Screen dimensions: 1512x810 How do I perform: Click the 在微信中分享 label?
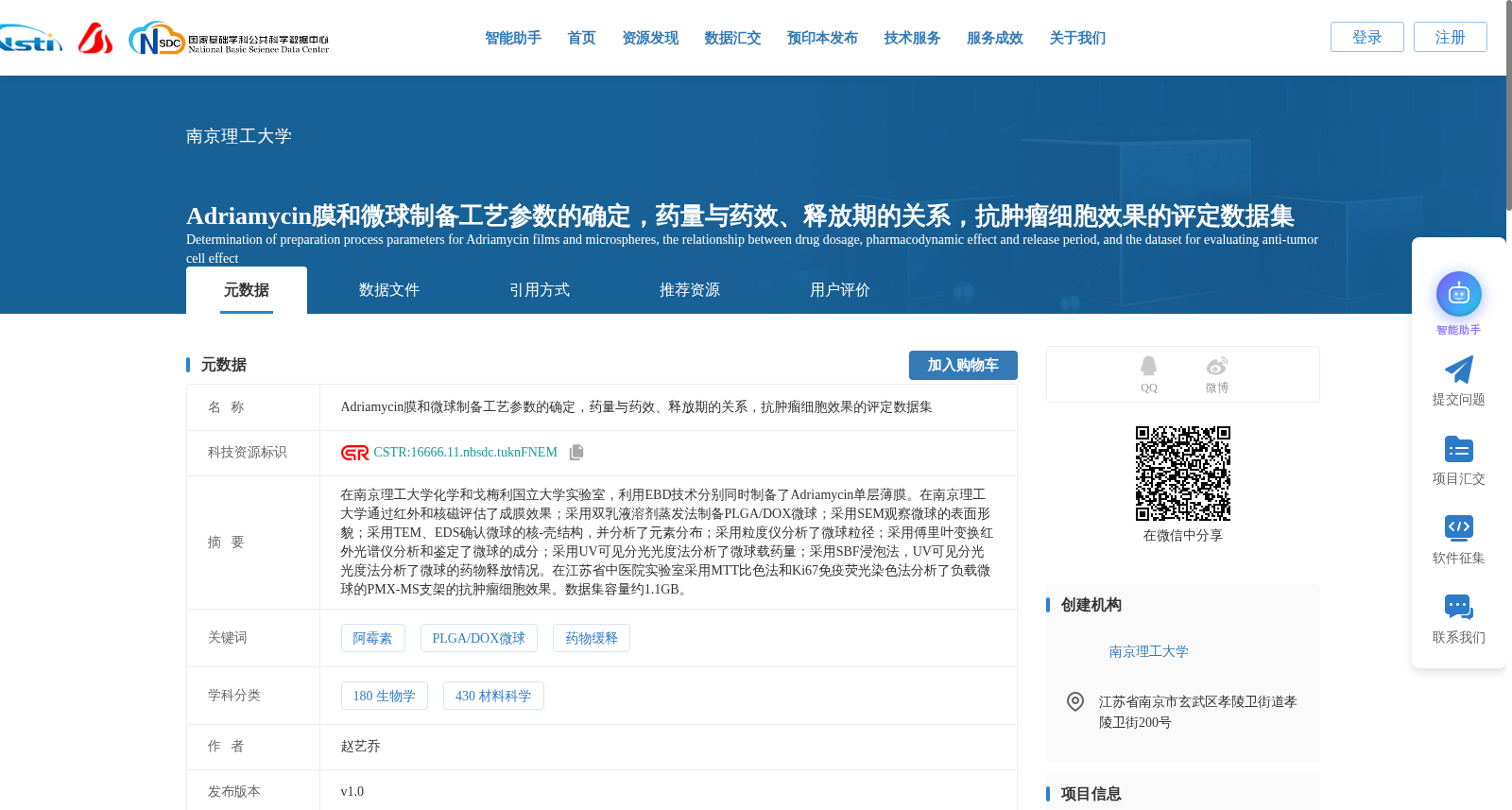pos(1182,536)
